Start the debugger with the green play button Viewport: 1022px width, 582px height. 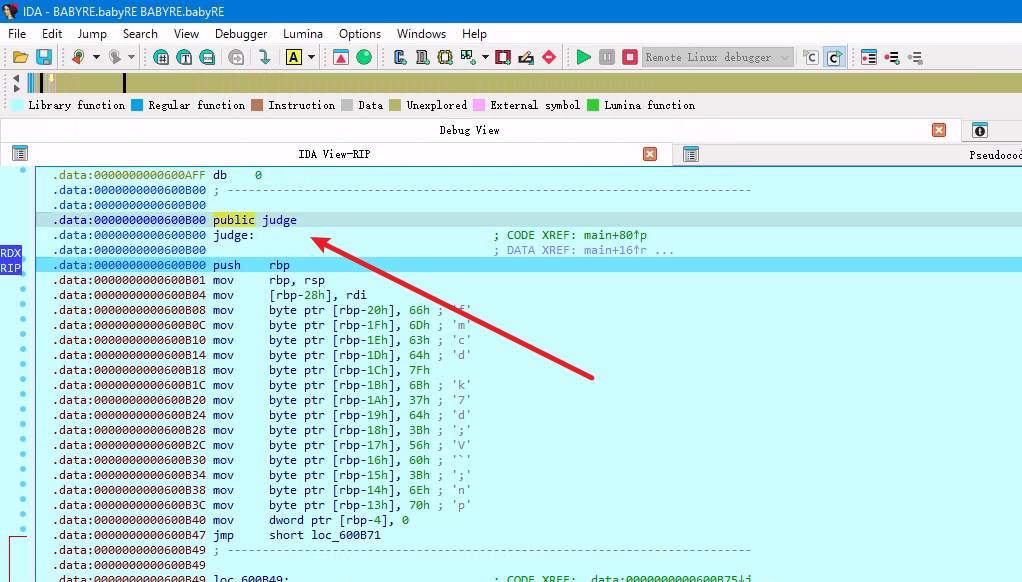pyautogui.click(x=584, y=57)
